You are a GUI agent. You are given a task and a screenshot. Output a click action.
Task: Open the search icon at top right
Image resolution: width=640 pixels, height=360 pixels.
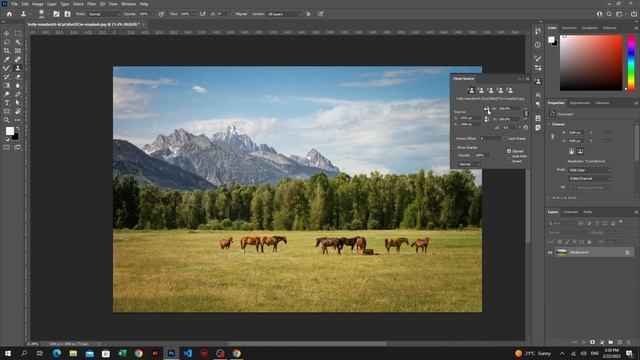(x=609, y=14)
